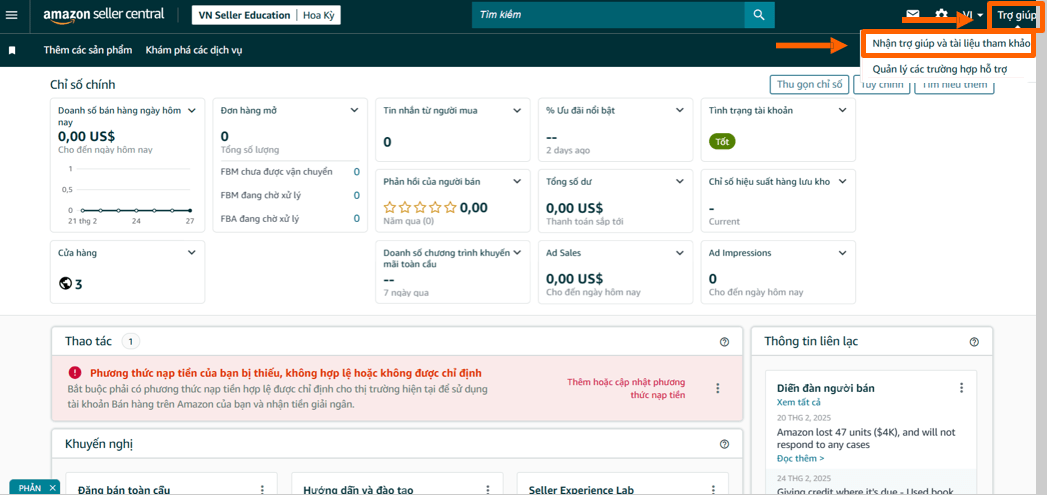Viewport: 1047px width, 495px height.
Task: Open three-dot menu of Diễn đàn người bán
Action: (x=962, y=388)
